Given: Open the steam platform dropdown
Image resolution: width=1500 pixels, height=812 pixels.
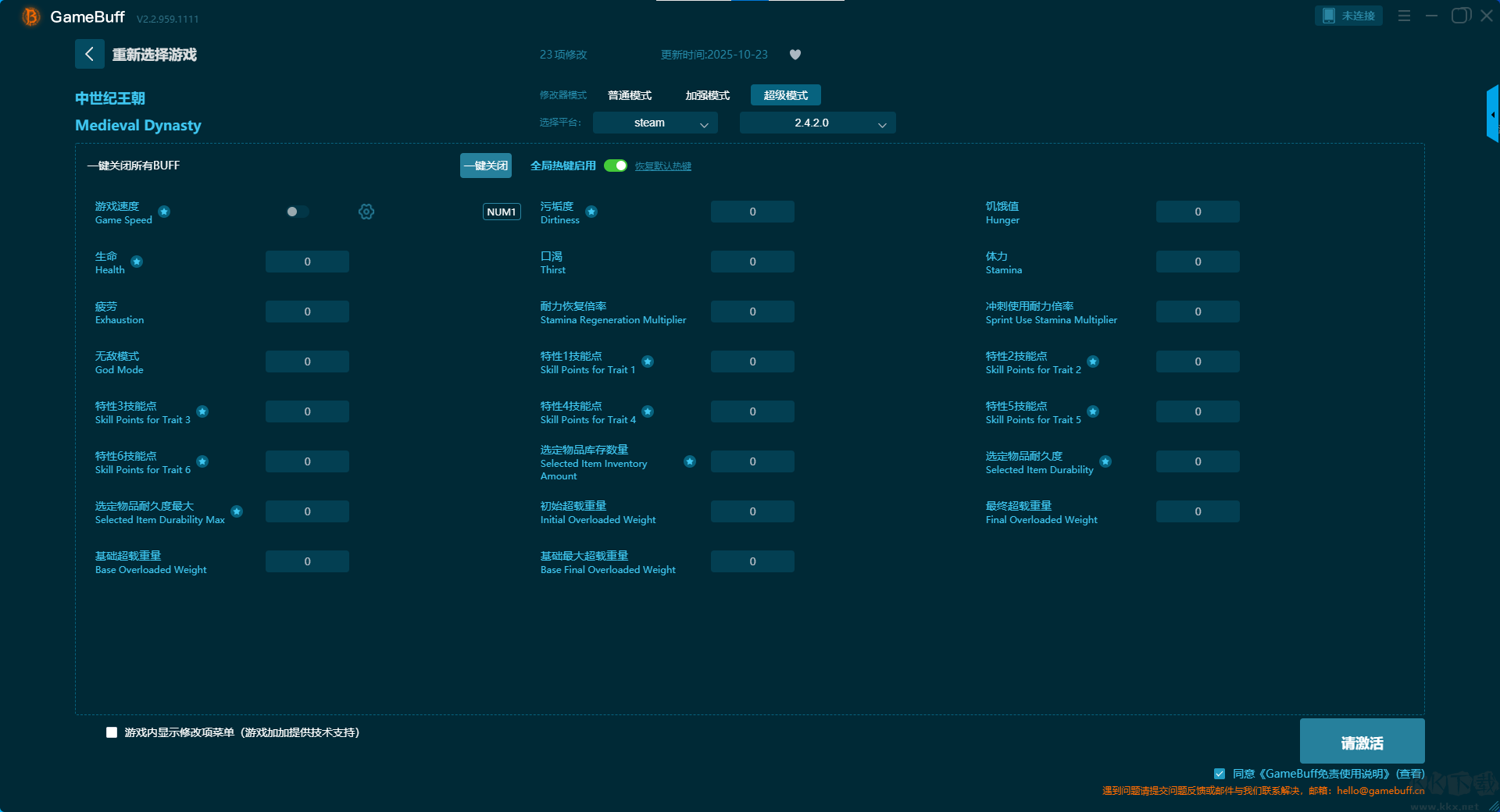Looking at the screenshot, I should pyautogui.click(x=655, y=123).
